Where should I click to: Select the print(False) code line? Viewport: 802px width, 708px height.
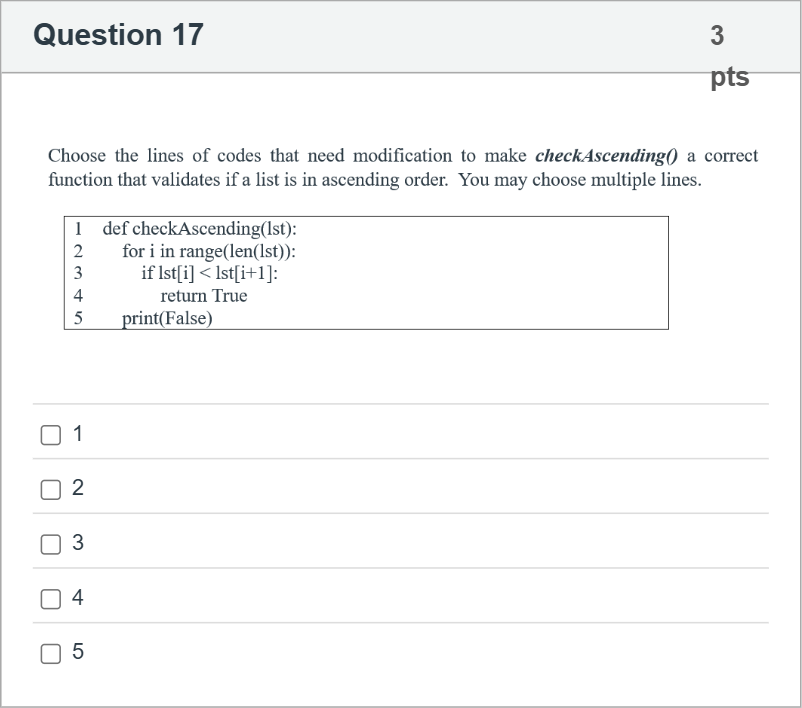[x=166, y=318]
